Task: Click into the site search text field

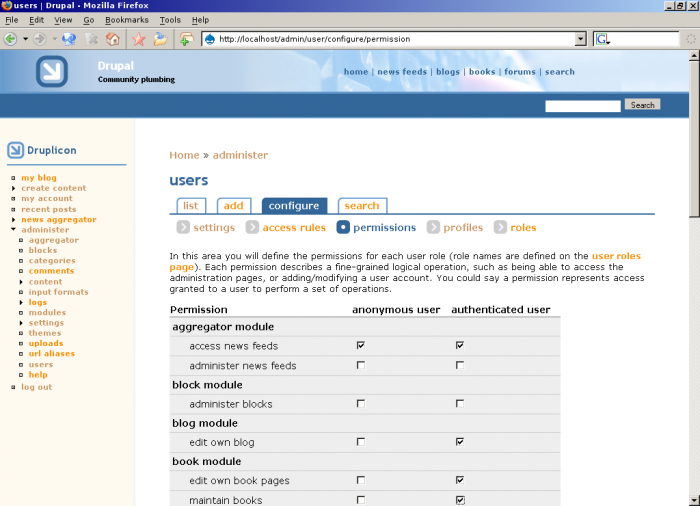Action: (x=583, y=106)
